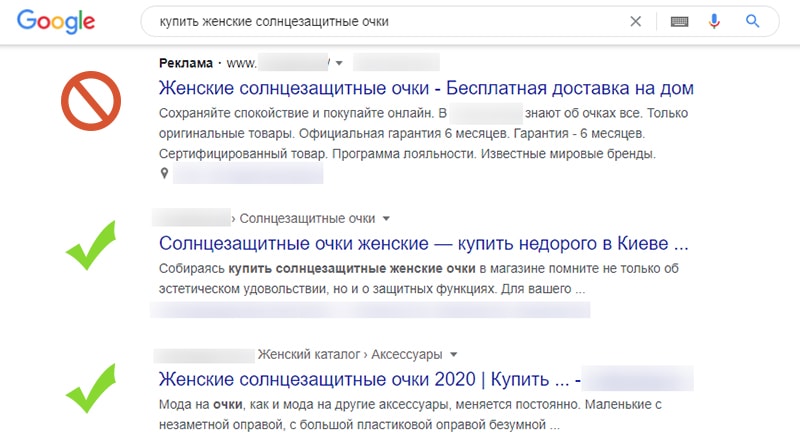Clear the search query with the X icon
This screenshot has width=800, height=440.
tap(635, 21)
